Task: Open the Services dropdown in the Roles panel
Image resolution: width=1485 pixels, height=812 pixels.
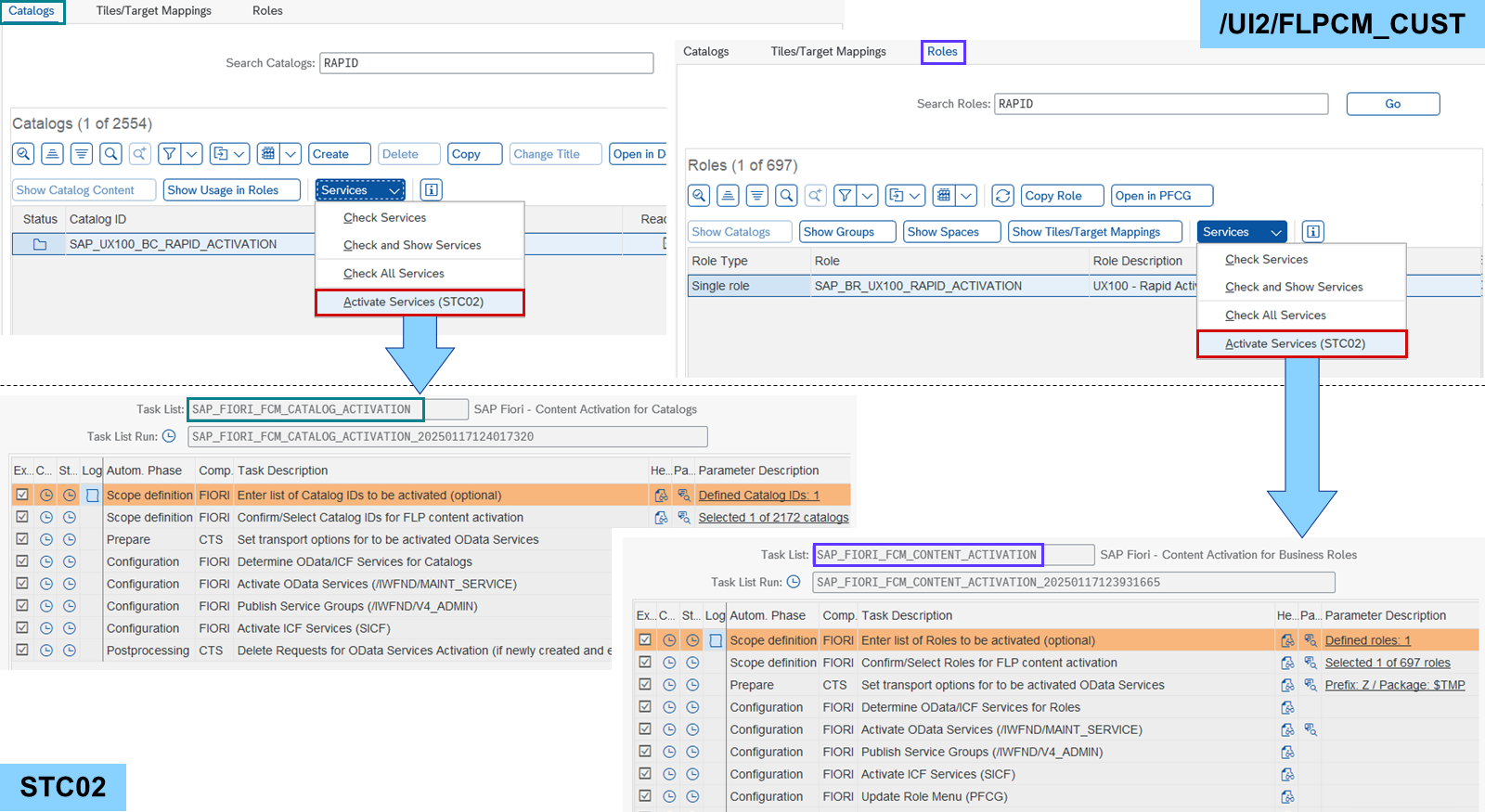Action: (1243, 232)
